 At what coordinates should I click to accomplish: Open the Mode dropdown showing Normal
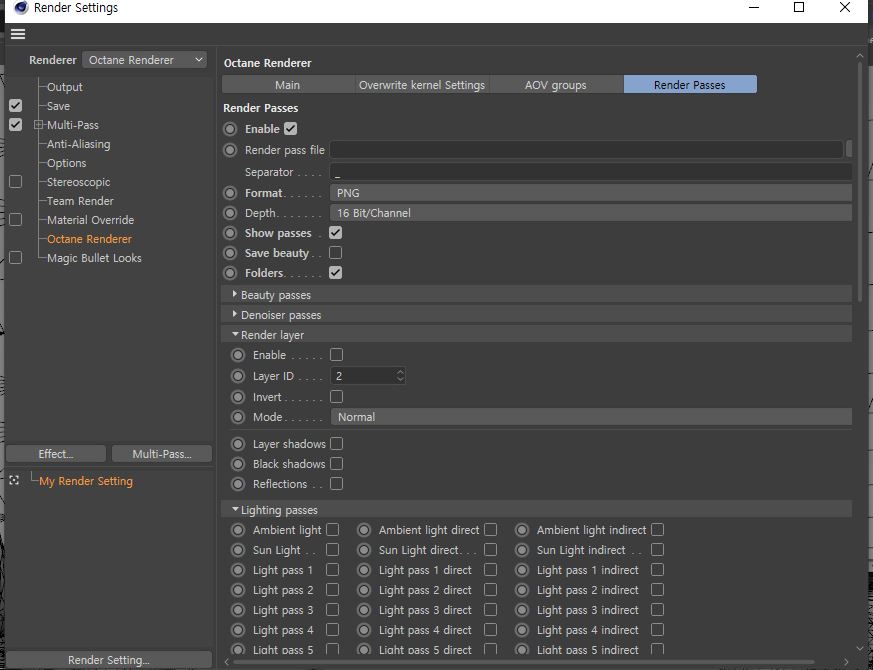591,417
